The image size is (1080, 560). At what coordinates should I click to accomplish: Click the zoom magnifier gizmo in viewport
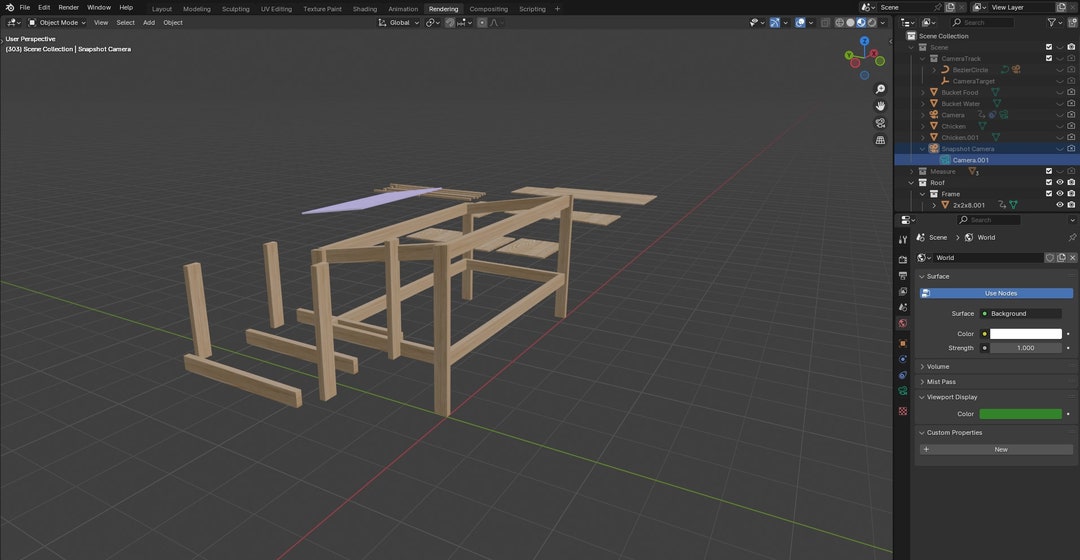880,89
